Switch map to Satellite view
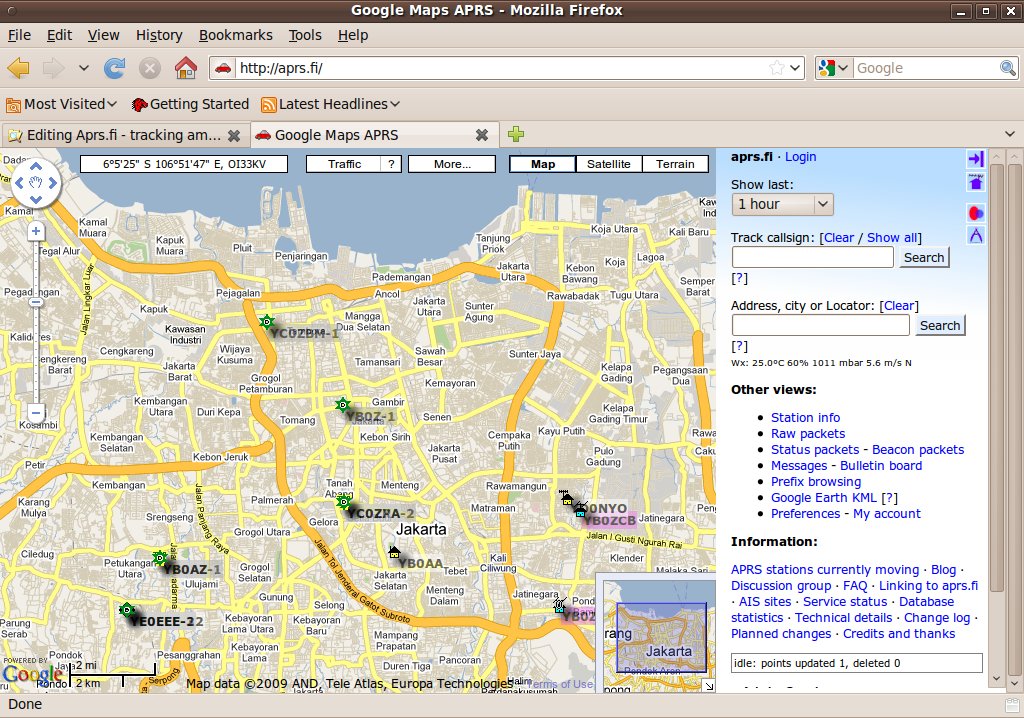The height and width of the screenshot is (718, 1024). (x=608, y=164)
